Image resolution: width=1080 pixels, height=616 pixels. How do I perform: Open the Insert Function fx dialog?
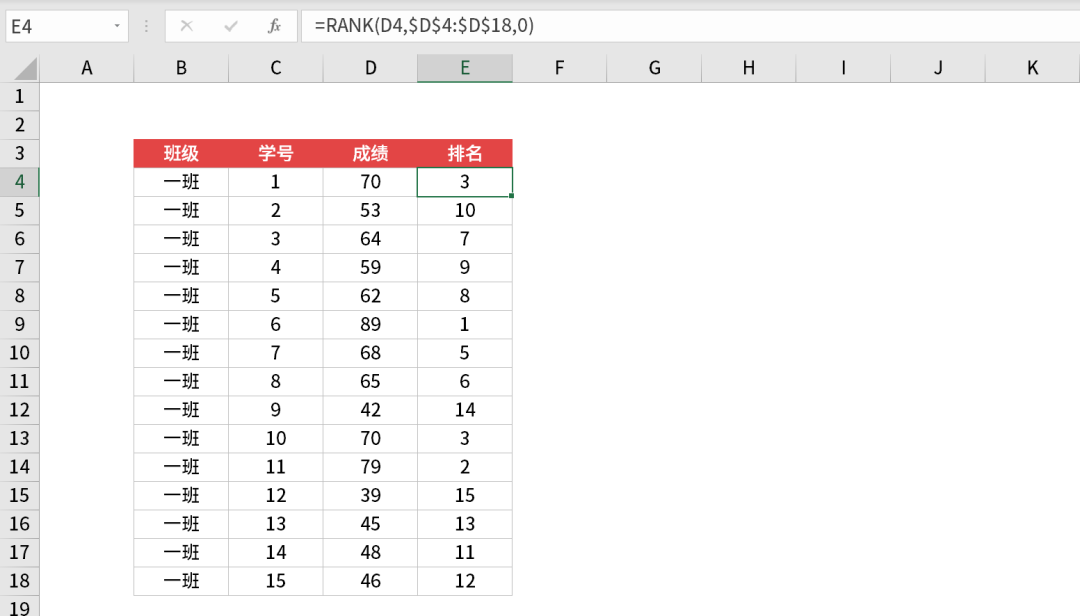pos(274,26)
